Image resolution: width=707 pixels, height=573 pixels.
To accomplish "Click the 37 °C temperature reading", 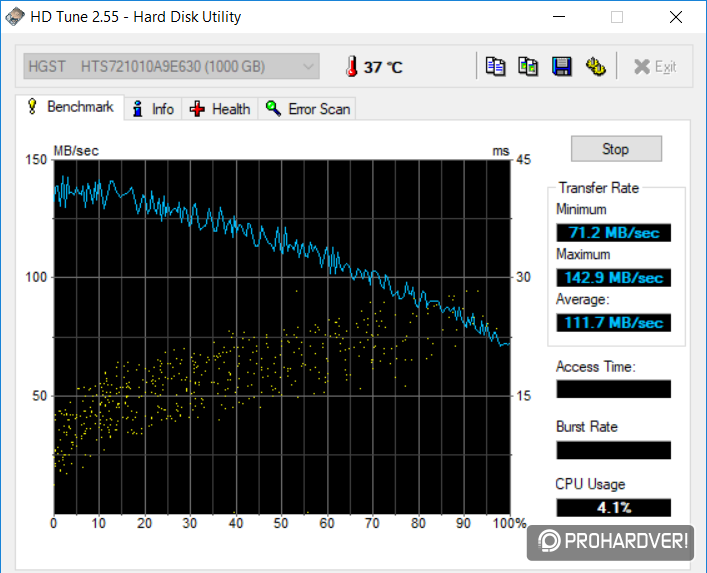I will [x=383, y=68].
